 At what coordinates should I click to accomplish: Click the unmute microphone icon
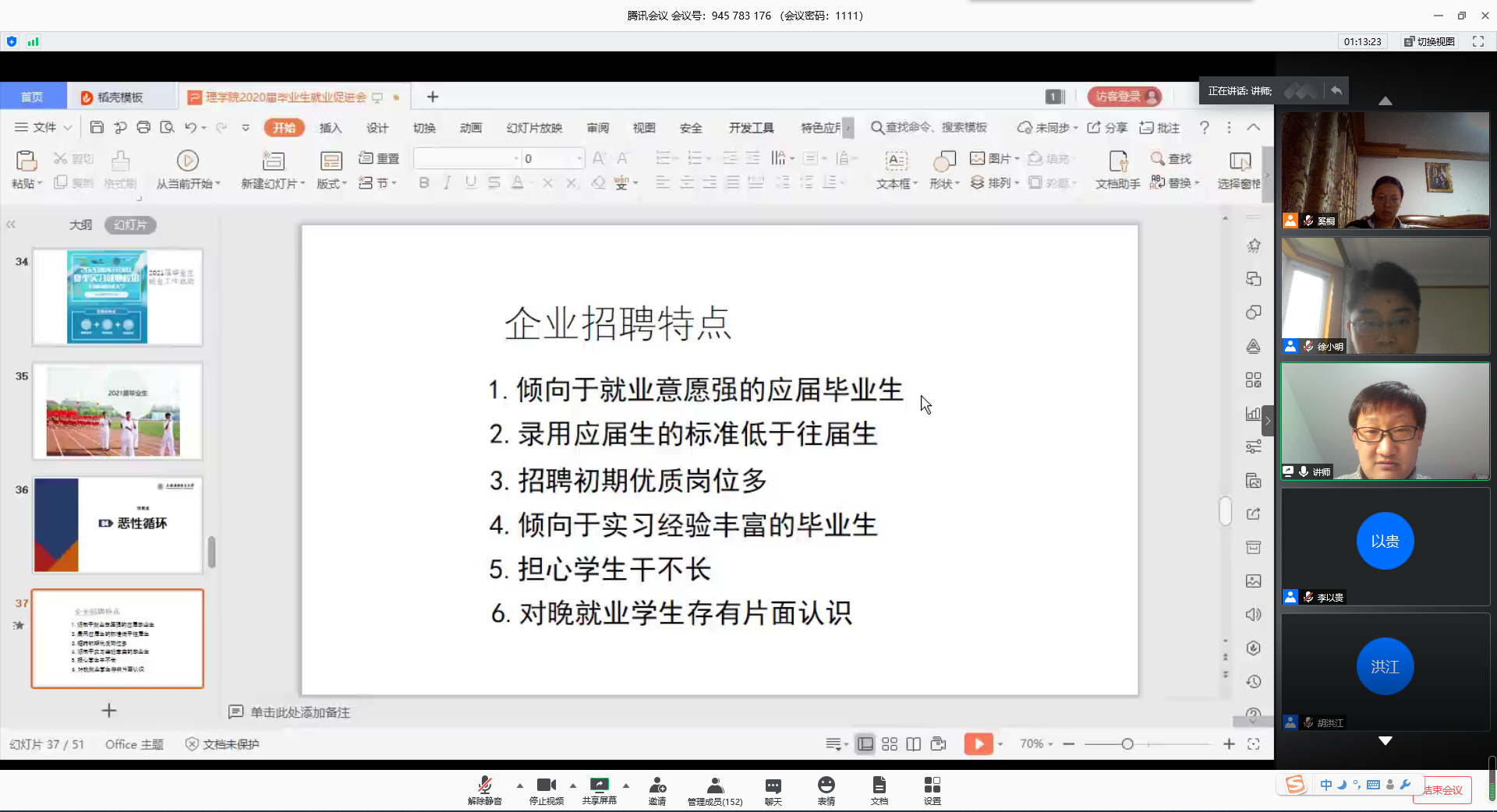pyautogui.click(x=484, y=786)
